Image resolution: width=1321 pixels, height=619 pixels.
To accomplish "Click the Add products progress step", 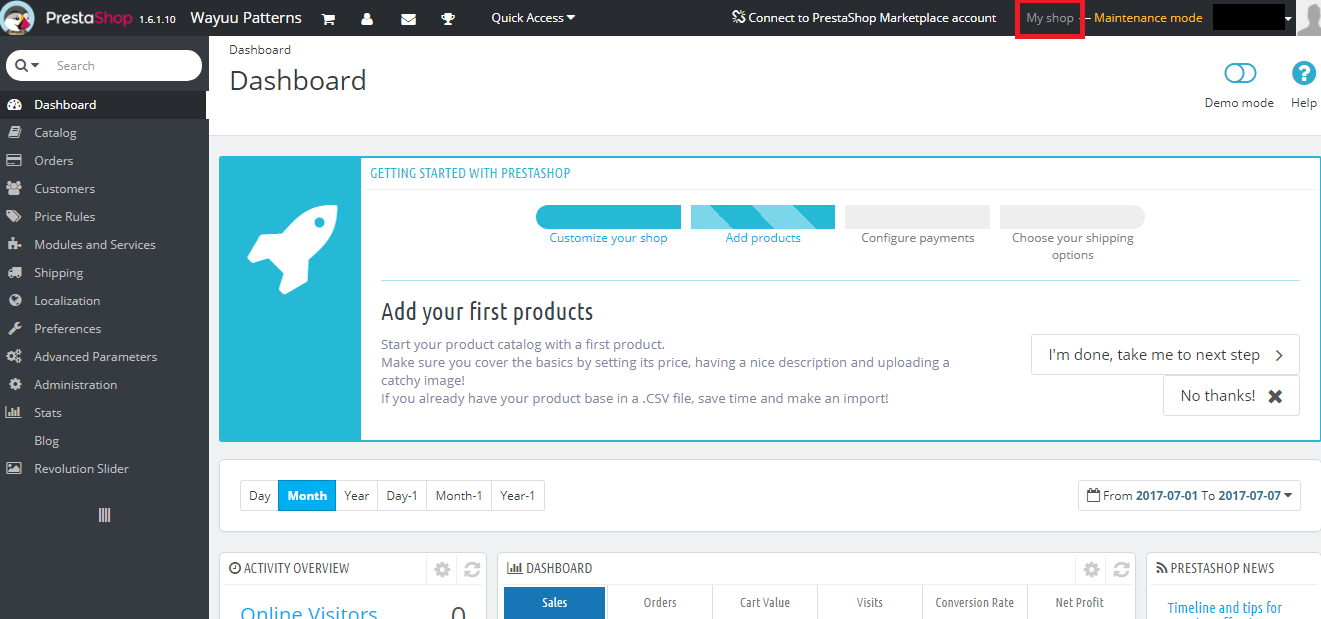I will (x=763, y=225).
